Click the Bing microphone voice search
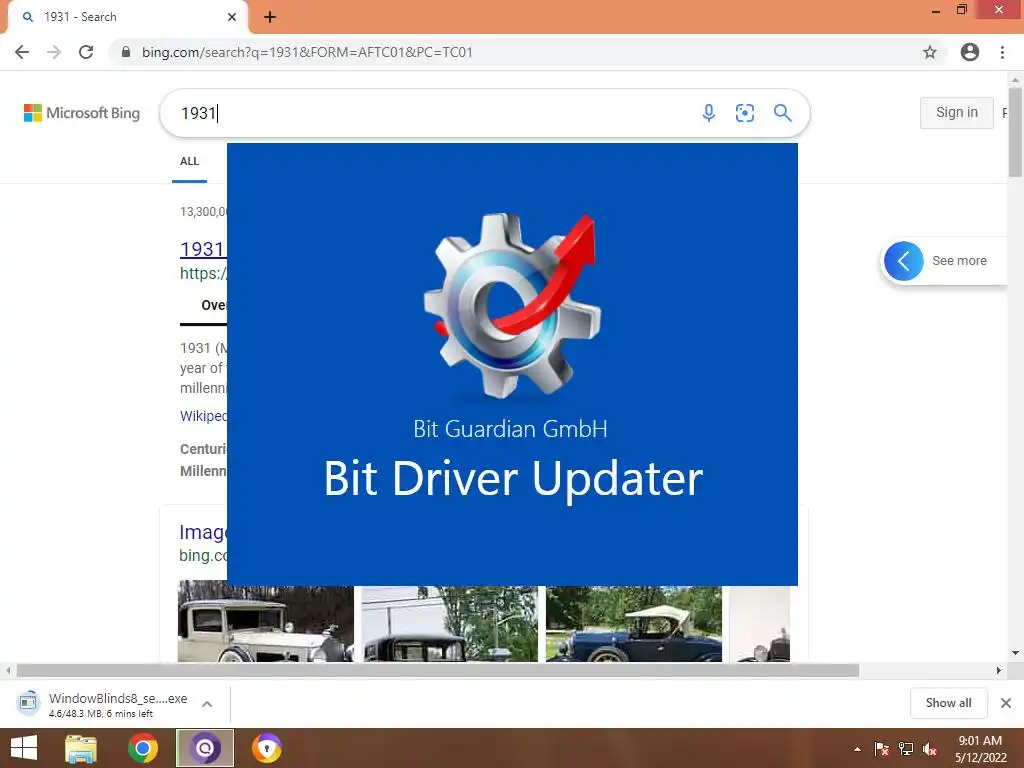Viewport: 1024px width, 768px height. pyautogui.click(x=709, y=113)
